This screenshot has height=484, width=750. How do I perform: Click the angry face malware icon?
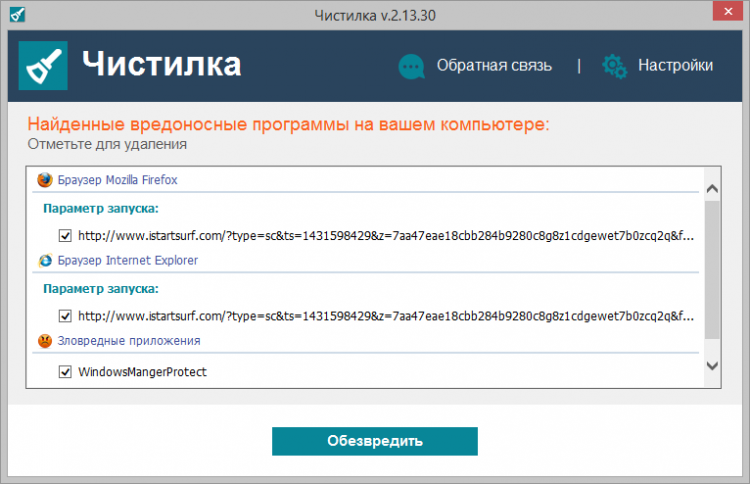click(x=44, y=341)
